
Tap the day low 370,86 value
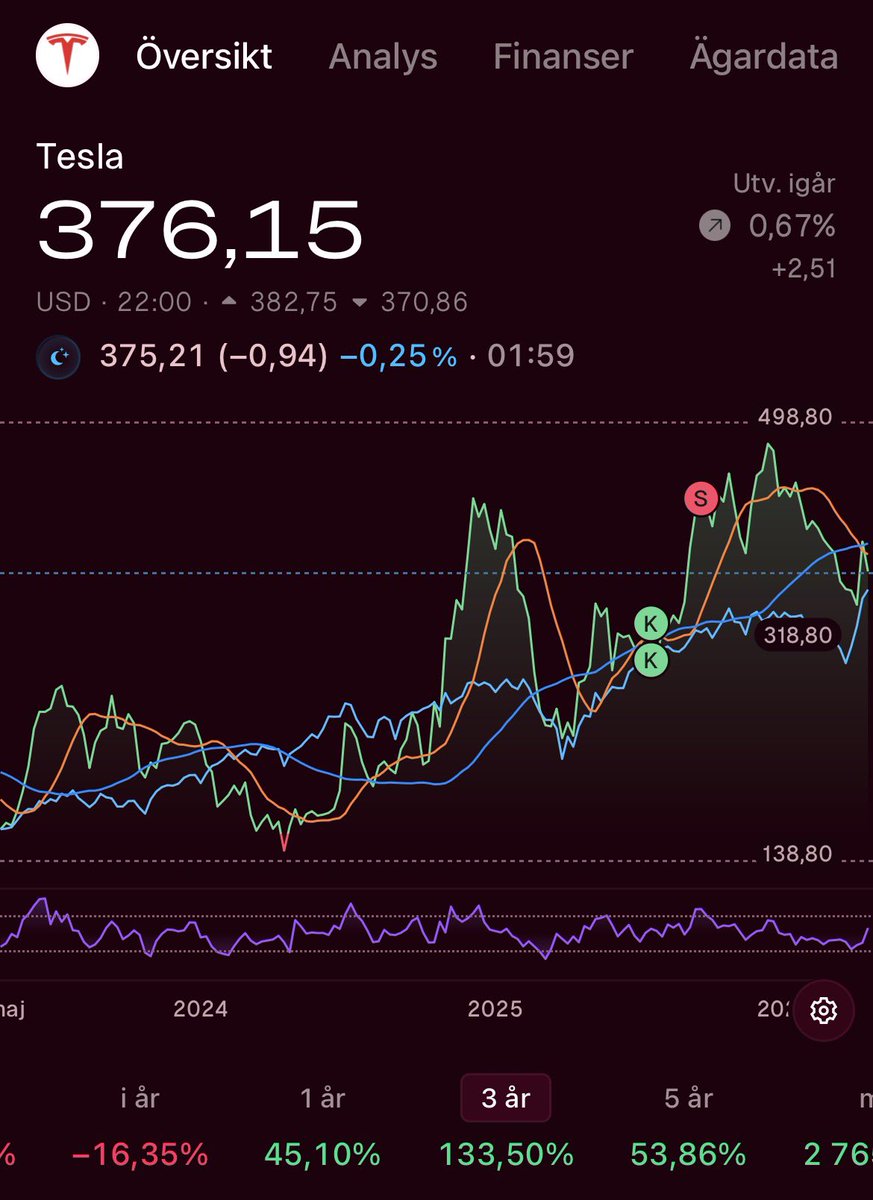[425, 303]
